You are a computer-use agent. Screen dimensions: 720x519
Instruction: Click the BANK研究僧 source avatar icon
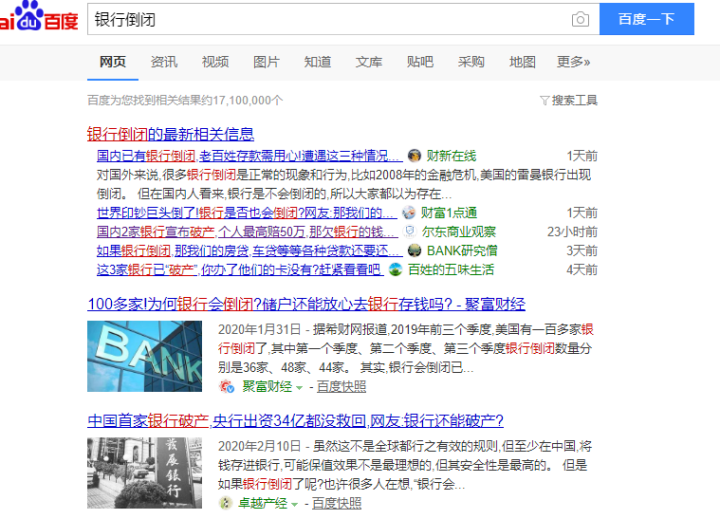[x=414, y=250]
